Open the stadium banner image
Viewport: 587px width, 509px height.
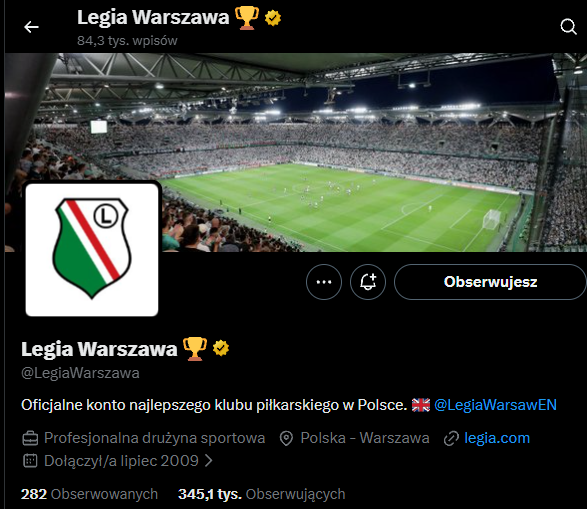coord(296,152)
